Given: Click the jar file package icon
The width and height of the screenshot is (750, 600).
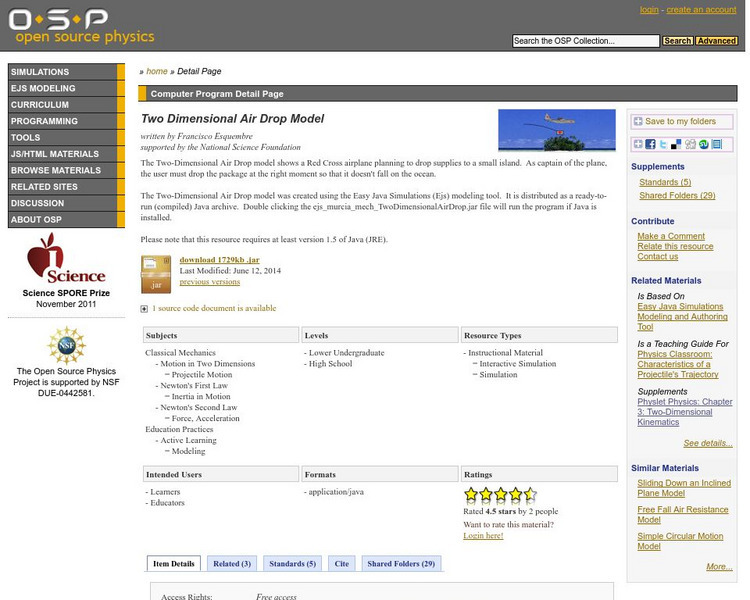Looking at the screenshot, I should (x=156, y=274).
